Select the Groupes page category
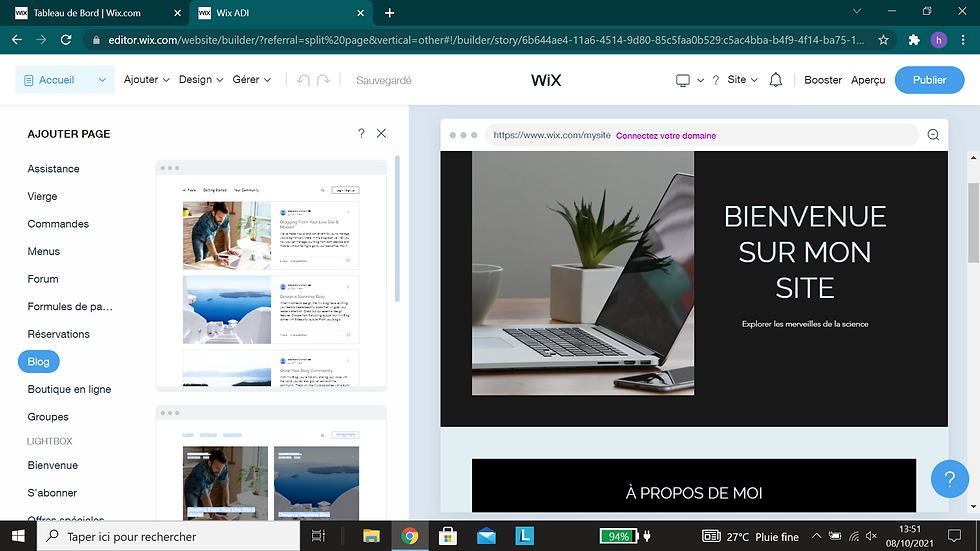 [48, 417]
